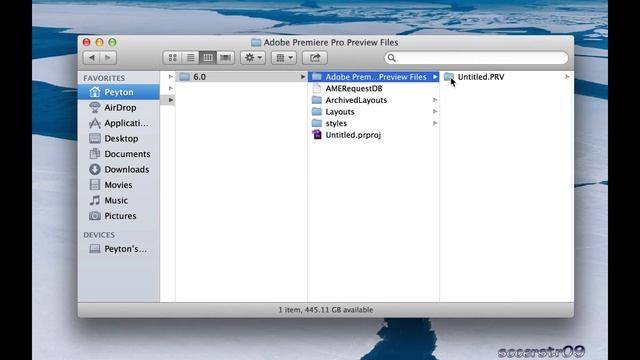This screenshot has height=360, width=640.
Task: Click the laptop icon under Devices
Action: (x=95, y=249)
